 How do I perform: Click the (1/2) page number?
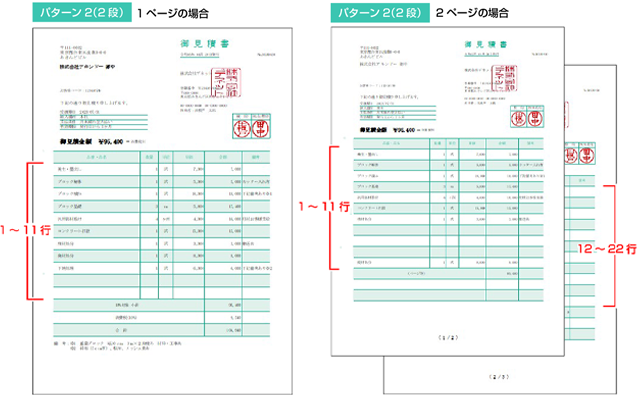pos(448,337)
